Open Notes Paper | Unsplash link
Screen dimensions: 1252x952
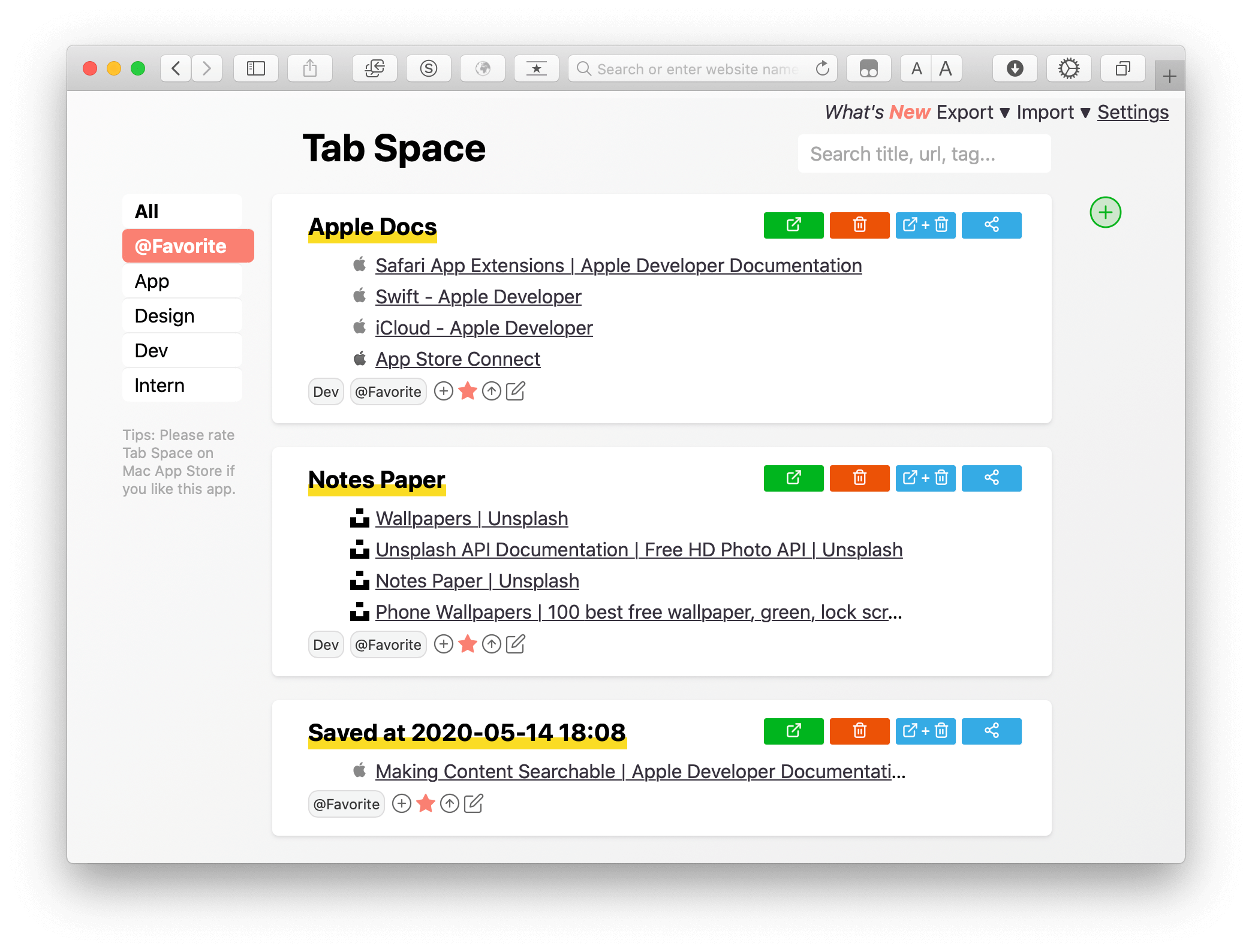477,581
